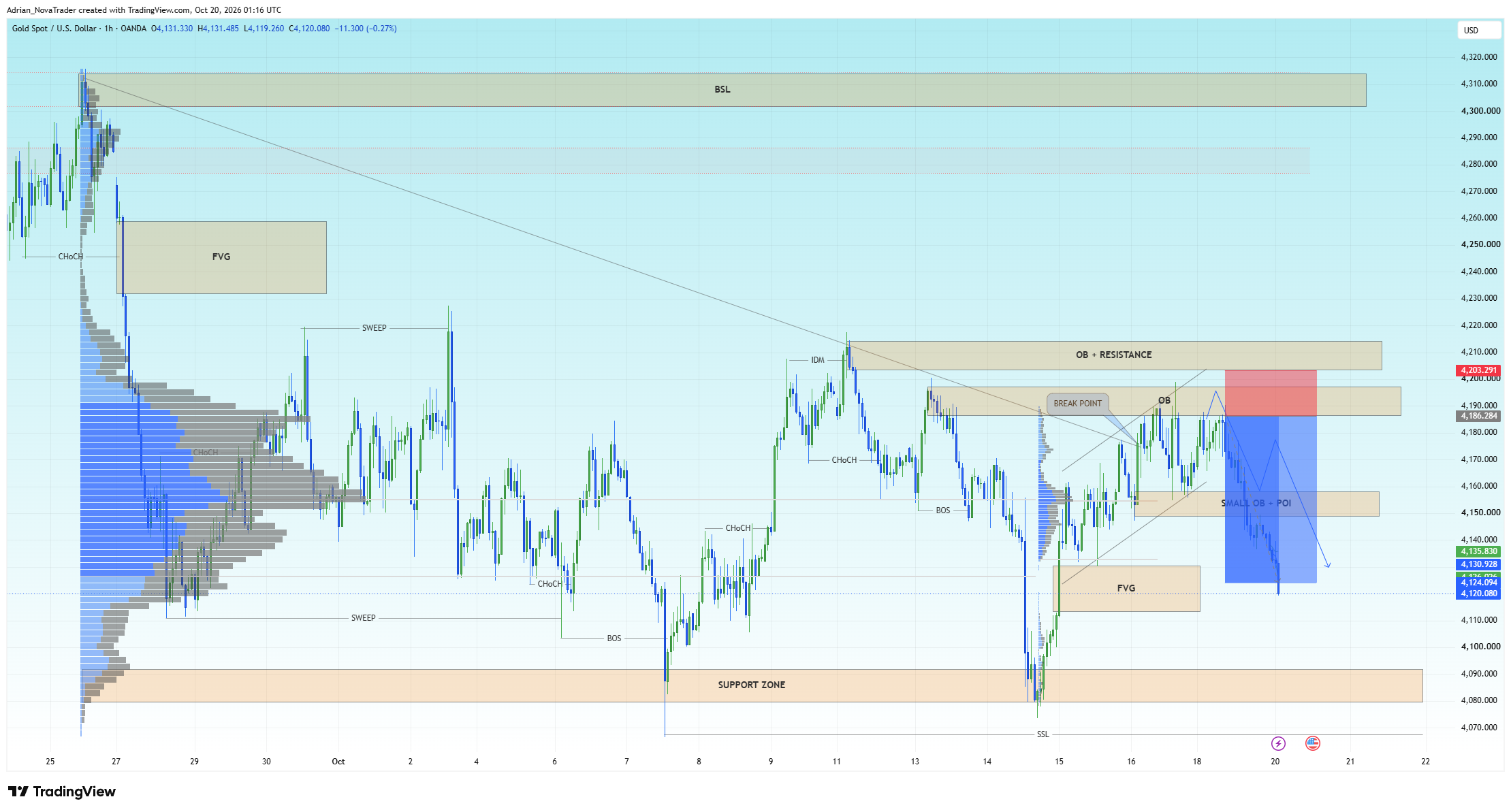The image size is (1511, 812).
Task: Click the 1h timeframe in header
Action: pyautogui.click(x=109, y=29)
